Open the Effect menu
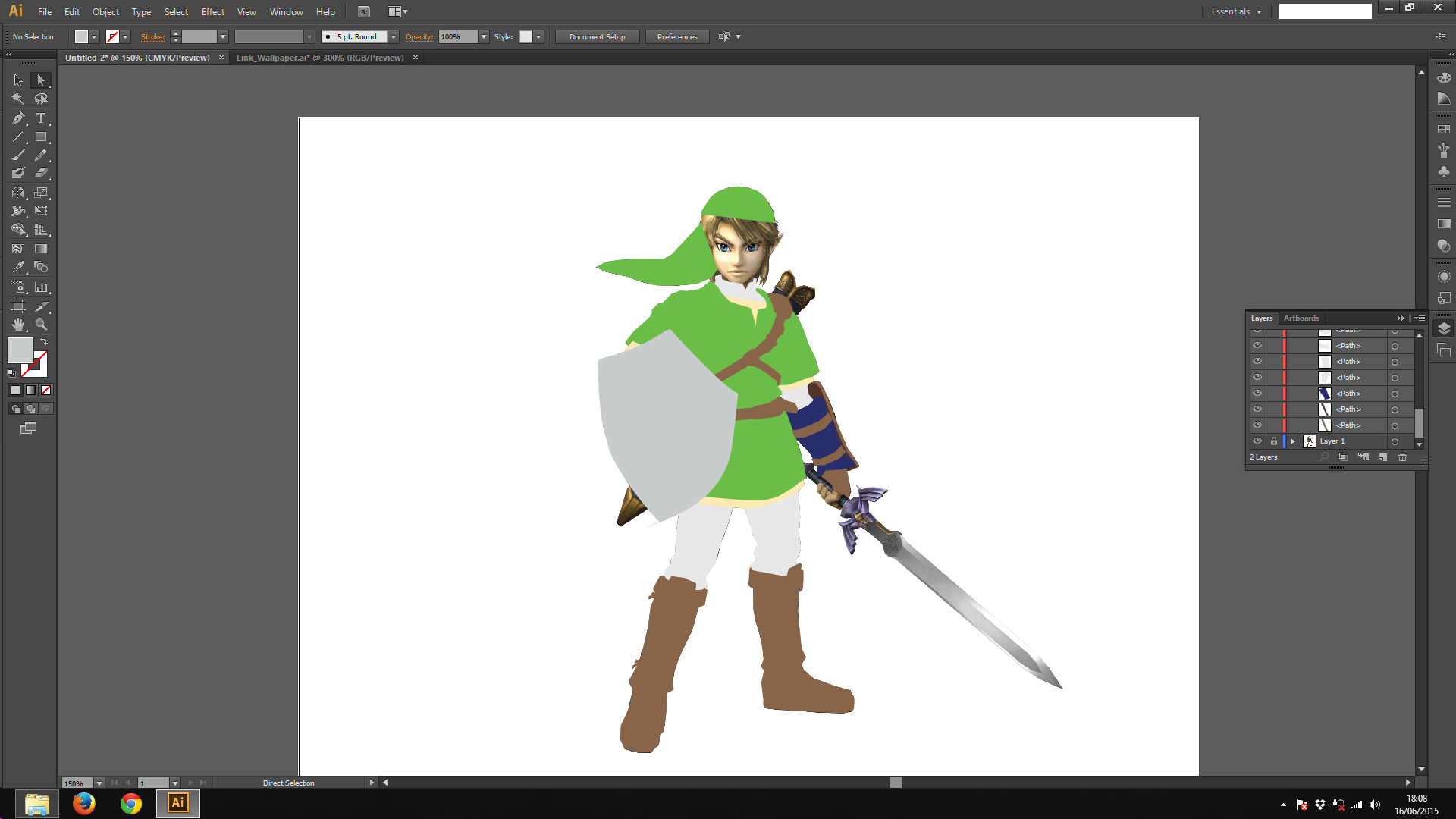 pyautogui.click(x=213, y=12)
